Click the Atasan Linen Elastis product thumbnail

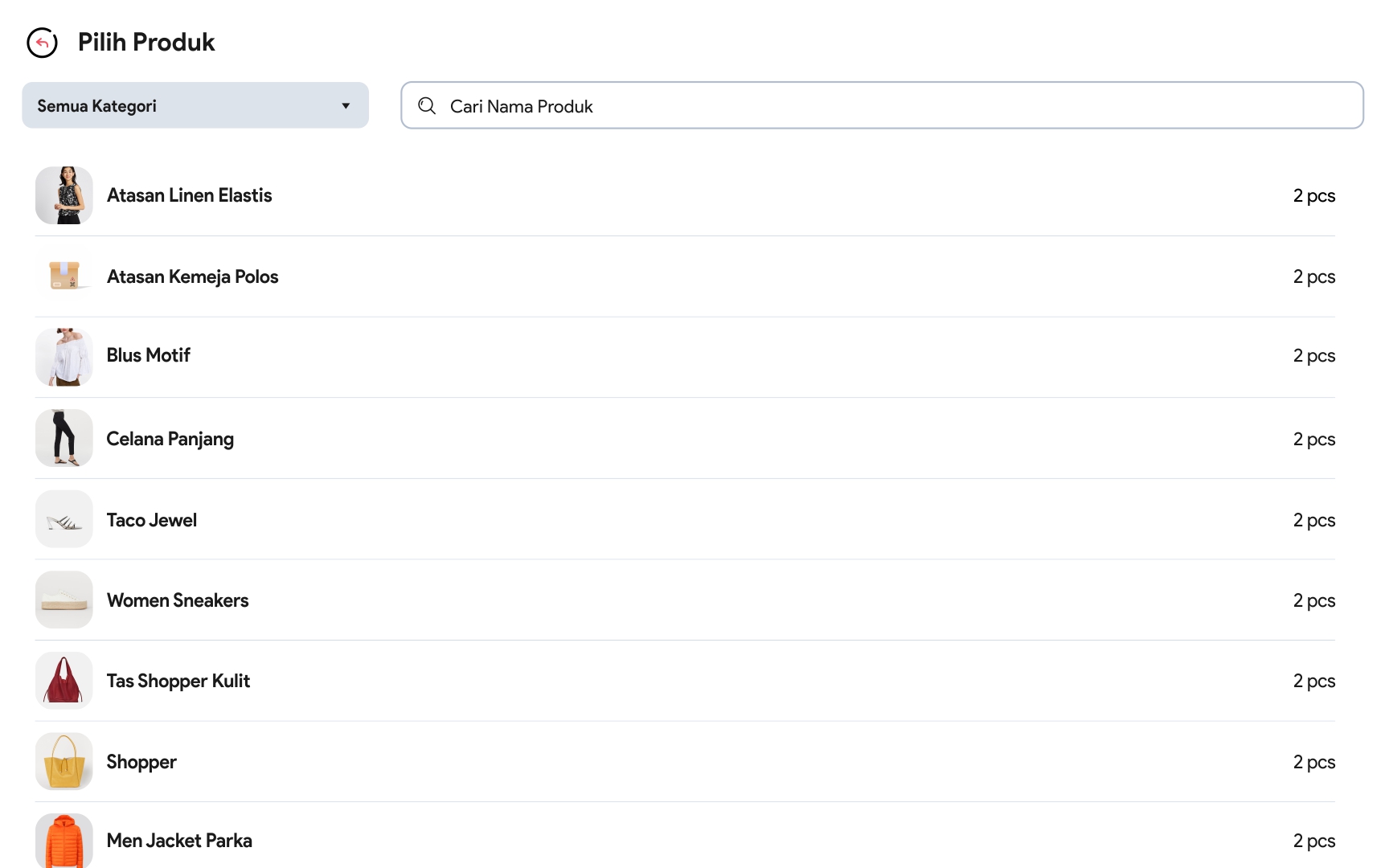click(64, 195)
